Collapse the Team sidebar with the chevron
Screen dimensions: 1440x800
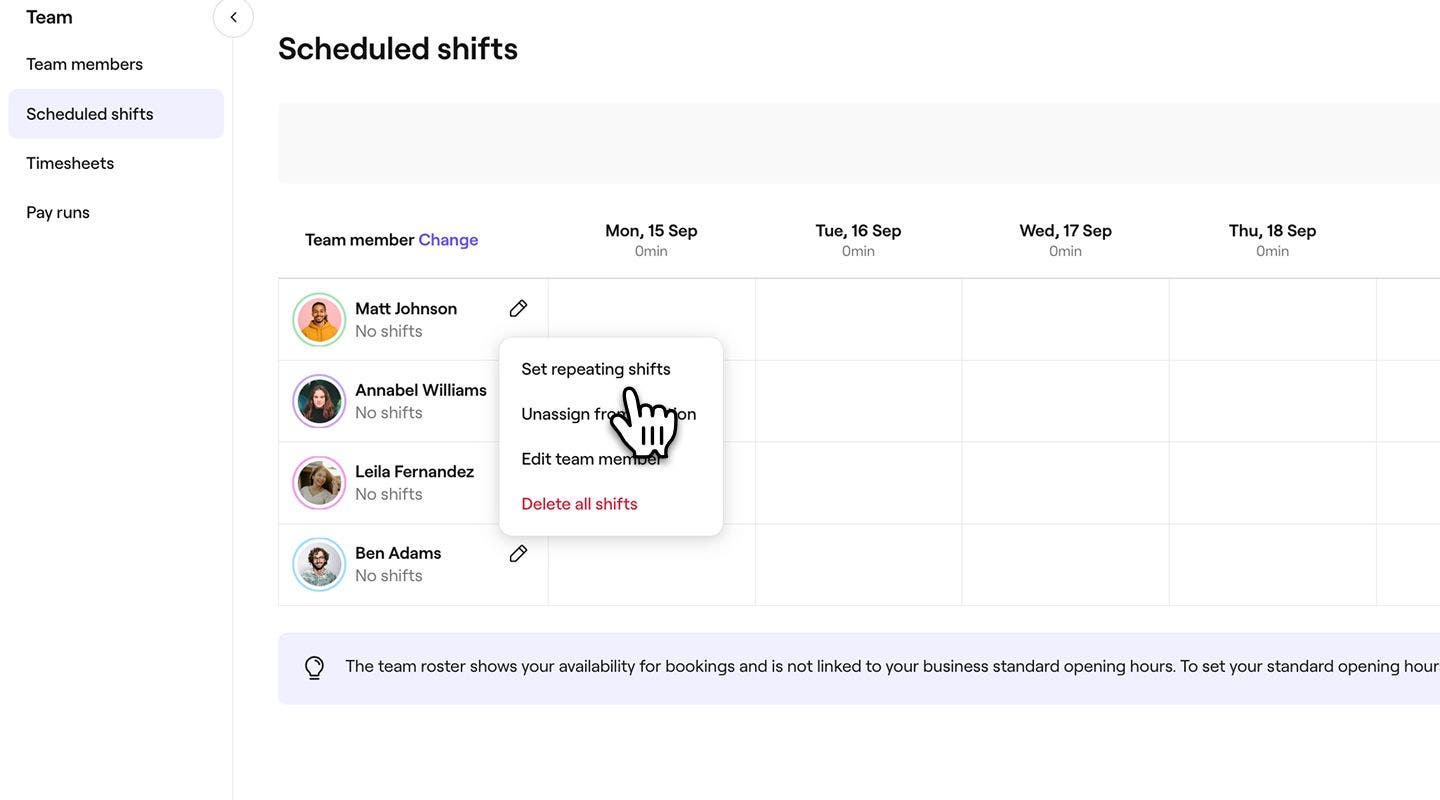(x=233, y=17)
